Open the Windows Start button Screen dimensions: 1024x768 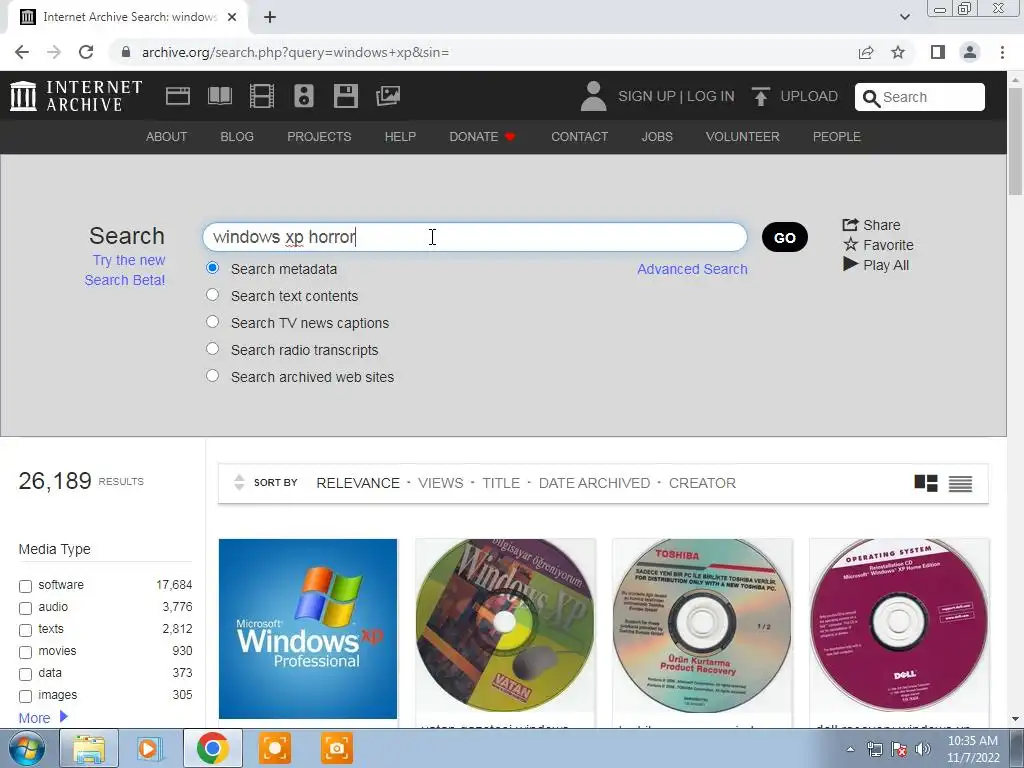(x=27, y=749)
